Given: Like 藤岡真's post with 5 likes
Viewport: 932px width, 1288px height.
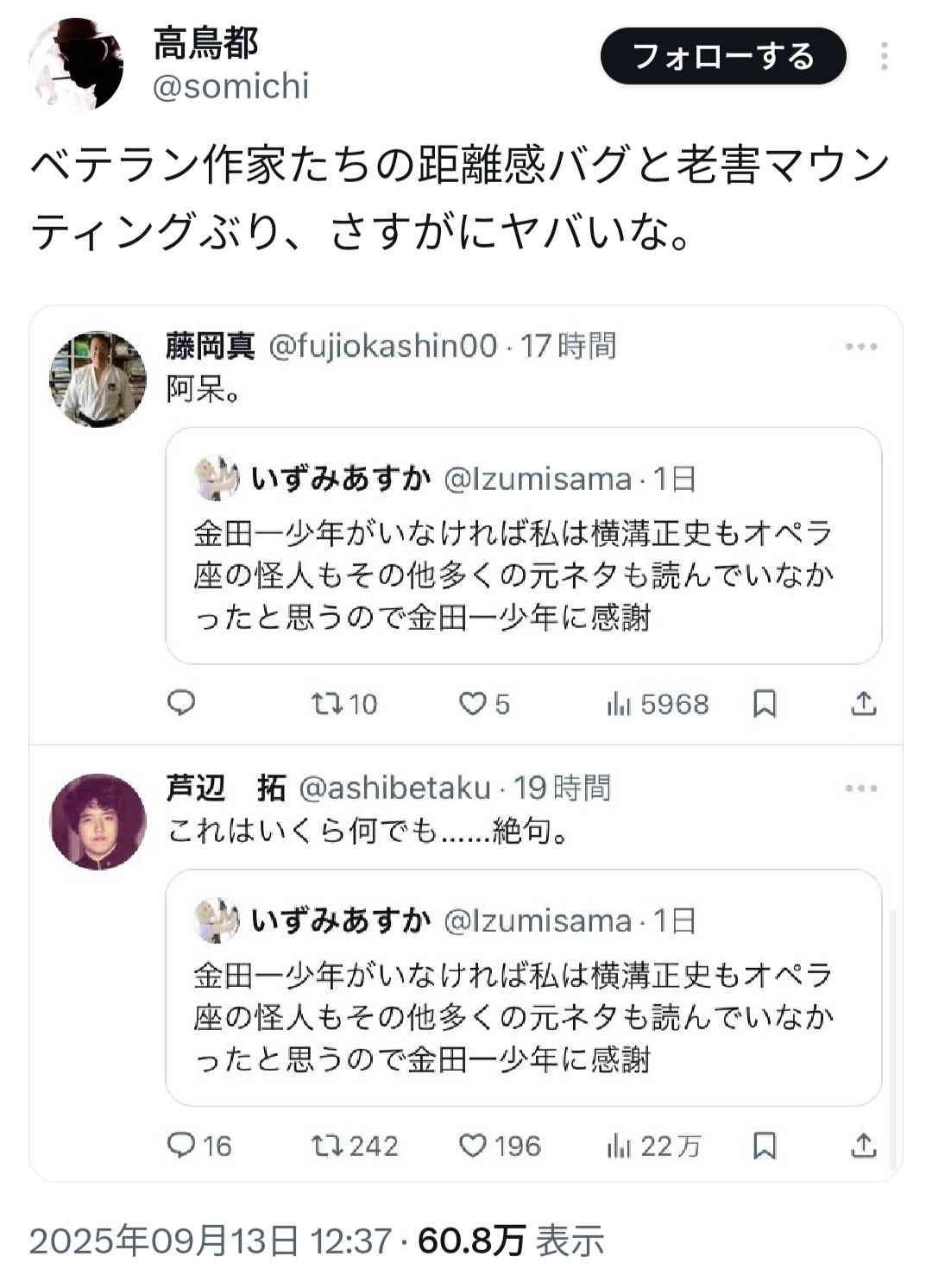Looking at the screenshot, I should (x=472, y=704).
